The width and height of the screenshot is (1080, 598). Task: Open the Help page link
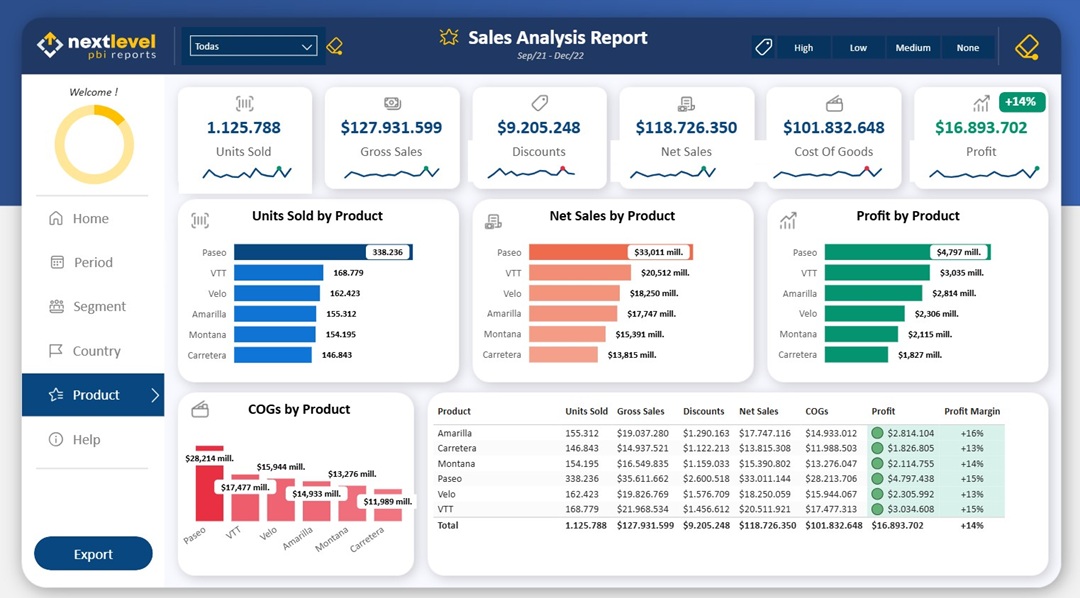click(x=86, y=440)
